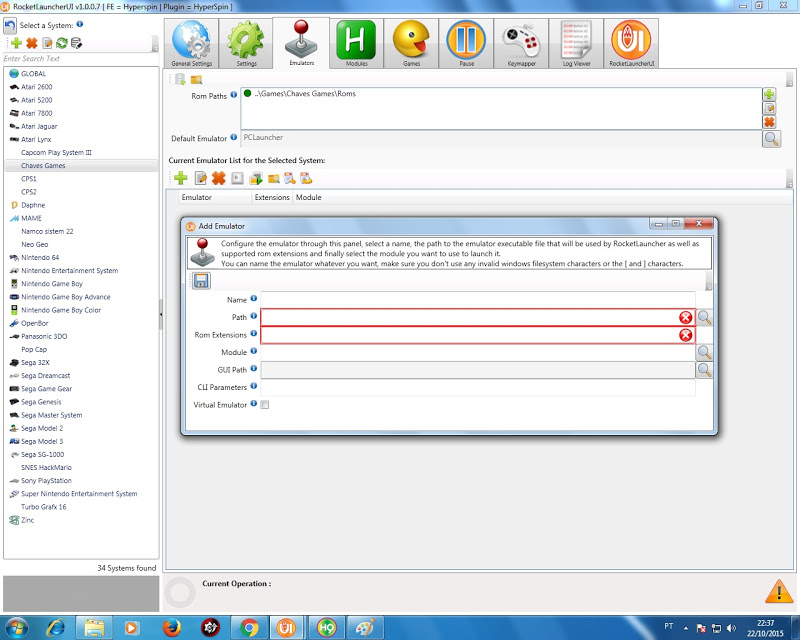
Task: Select the Sega Dreamcast system
Action: tap(46, 376)
